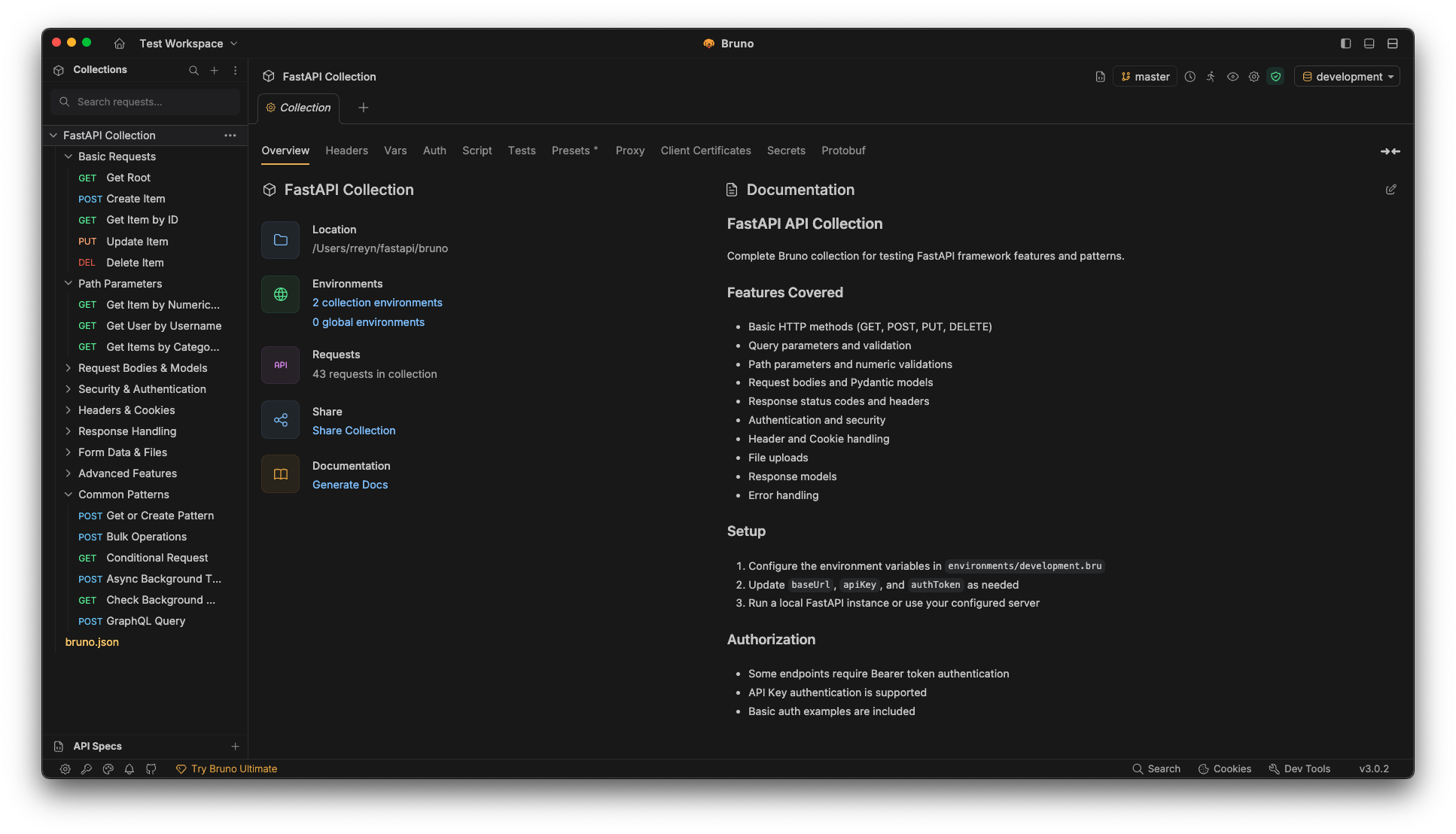Click the key icon in status bar
The height and width of the screenshot is (834, 1456).
(x=87, y=769)
